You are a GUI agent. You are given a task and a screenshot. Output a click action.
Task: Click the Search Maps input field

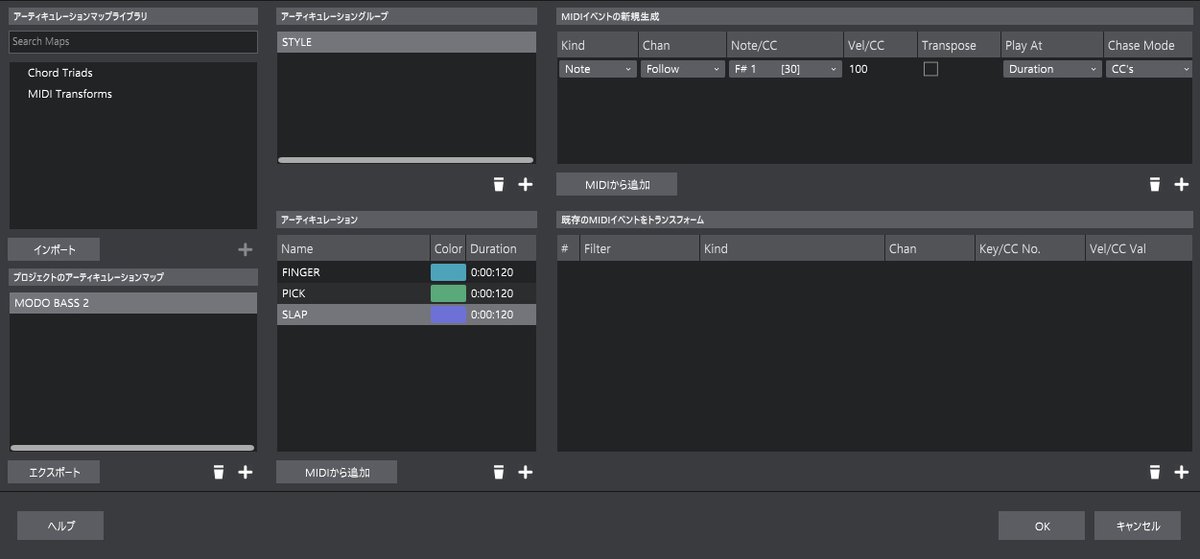pos(132,42)
